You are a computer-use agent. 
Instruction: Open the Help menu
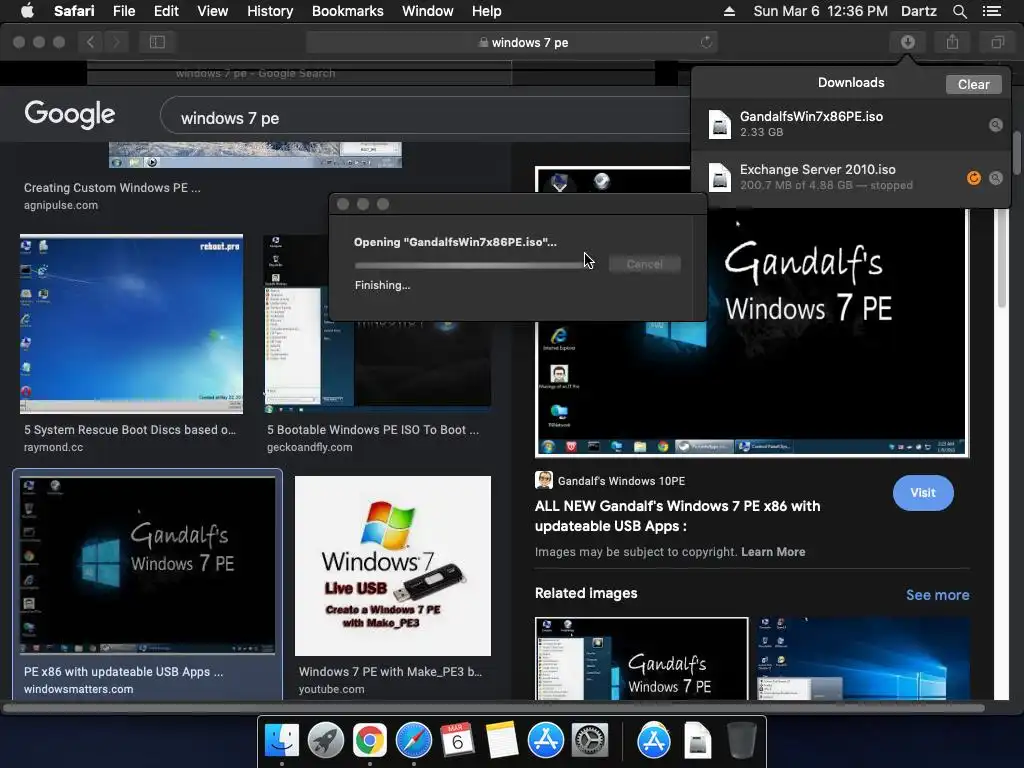487,11
